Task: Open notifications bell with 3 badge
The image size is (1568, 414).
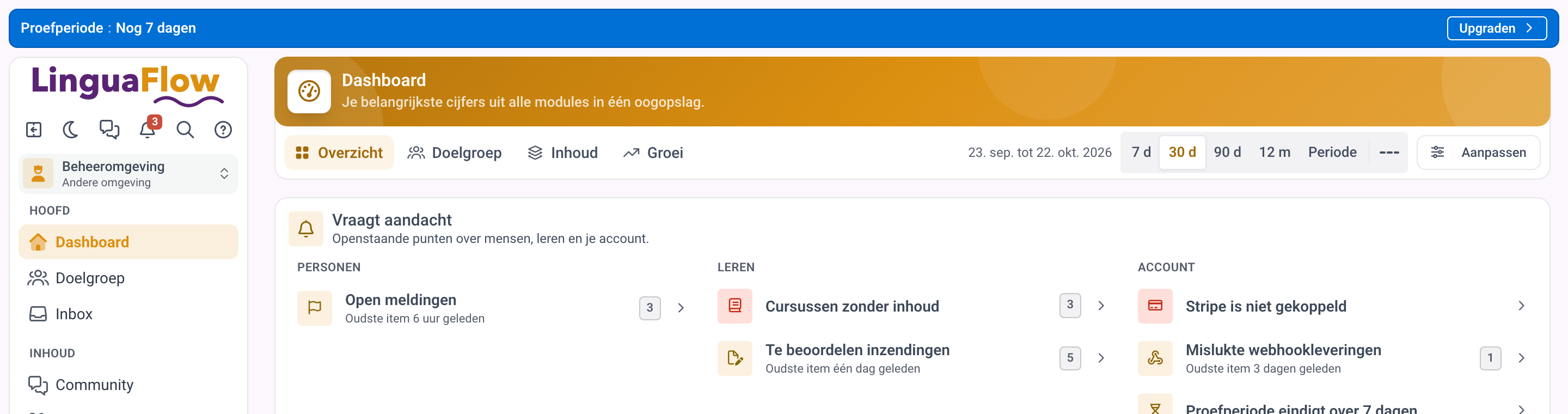Action: (x=148, y=129)
